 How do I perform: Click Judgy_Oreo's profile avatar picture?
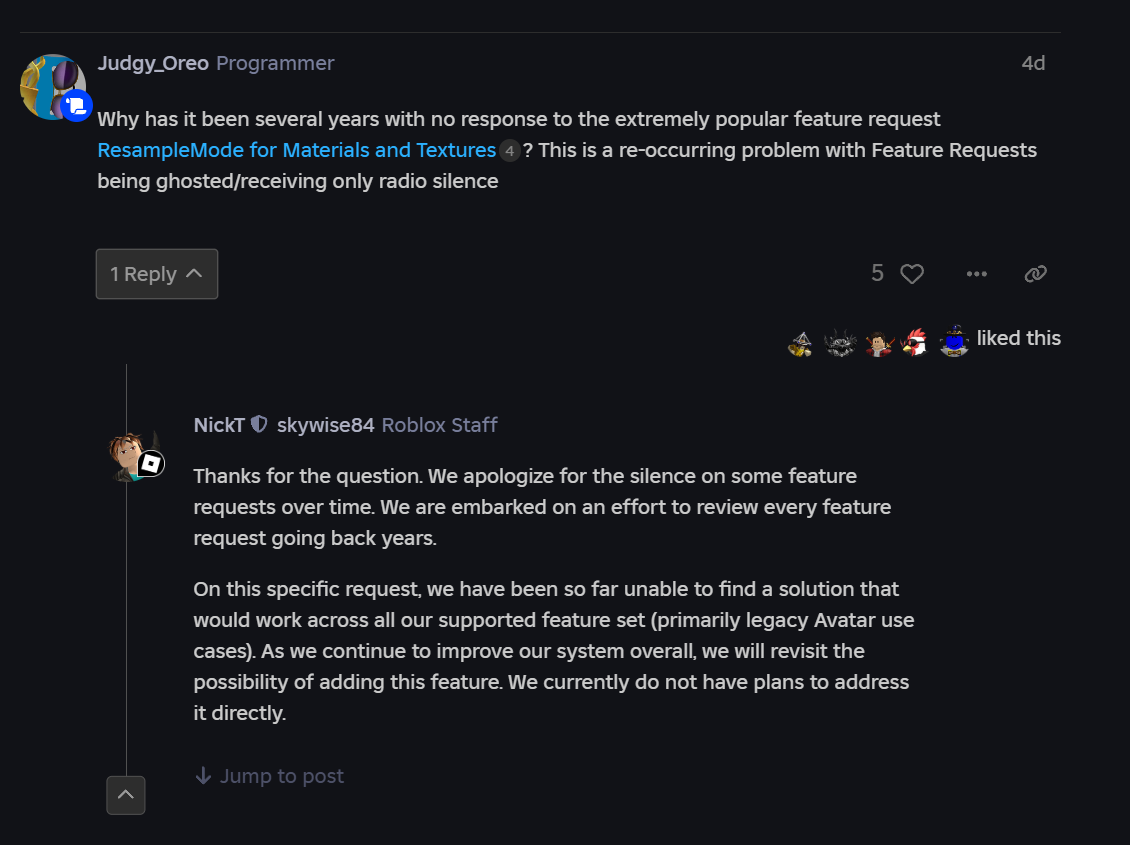(52, 86)
